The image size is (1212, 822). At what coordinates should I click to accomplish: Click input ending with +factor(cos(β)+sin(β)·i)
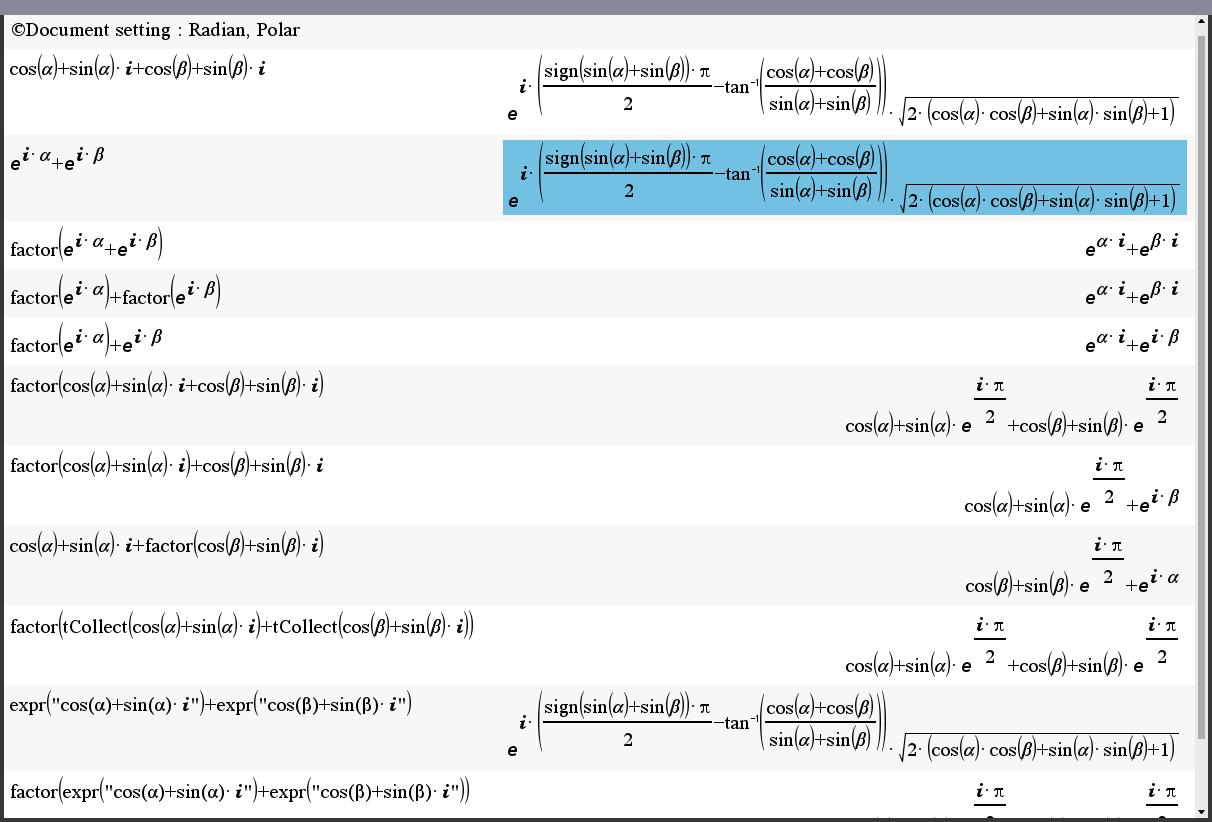tap(167, 546)
